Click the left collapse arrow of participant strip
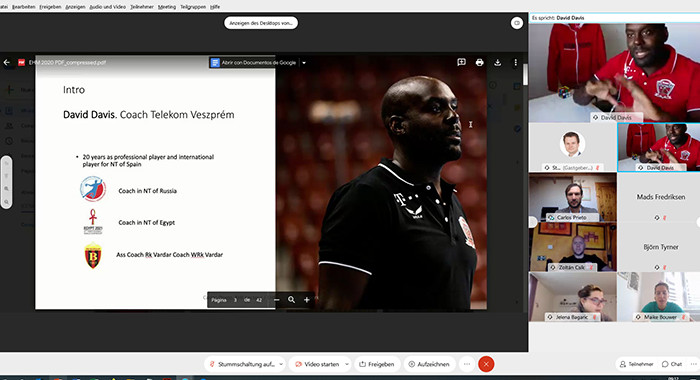700x380 pixels. (532, 221)
